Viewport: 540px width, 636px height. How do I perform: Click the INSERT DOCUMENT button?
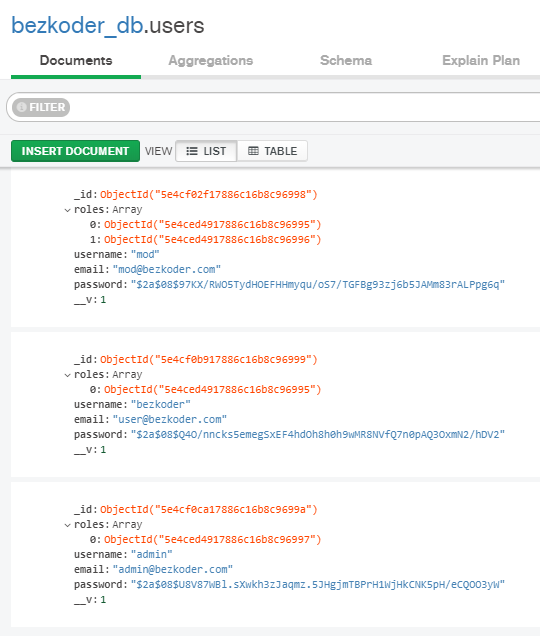[x=75, y=151]
